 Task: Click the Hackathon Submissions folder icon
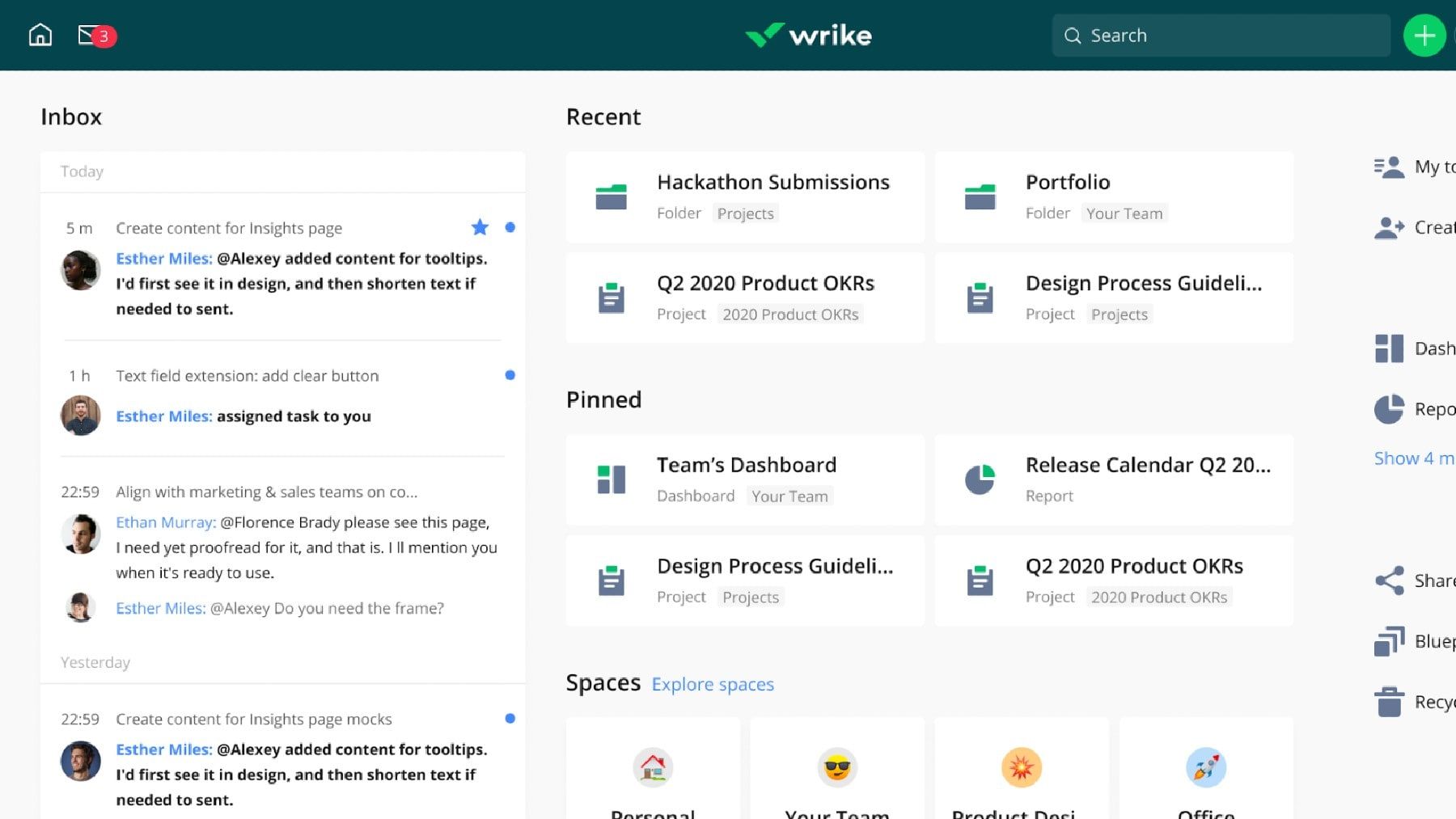pyautogui.click(x=612, y=196)
